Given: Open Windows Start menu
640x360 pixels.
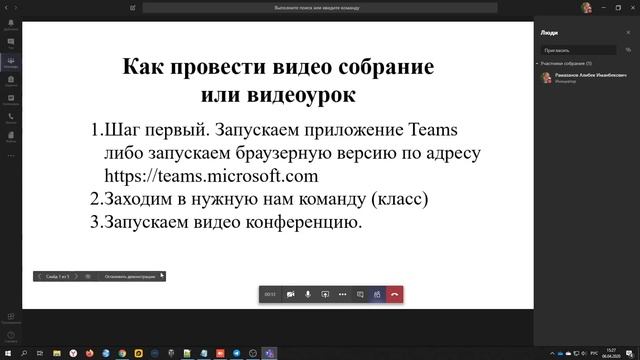Looking at the screenshot, I should (7, 353).
